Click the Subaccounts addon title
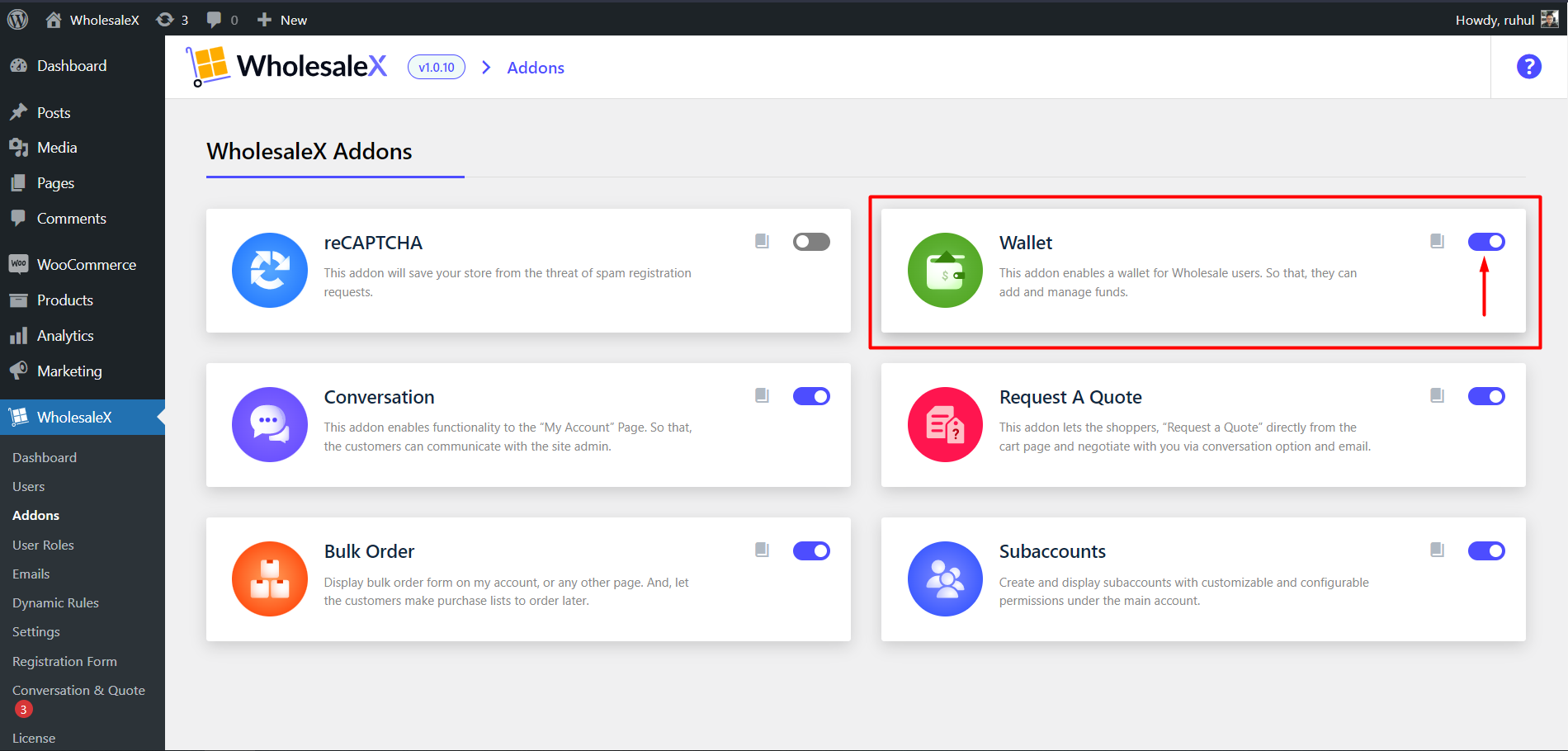 (x=1052, y=551)
